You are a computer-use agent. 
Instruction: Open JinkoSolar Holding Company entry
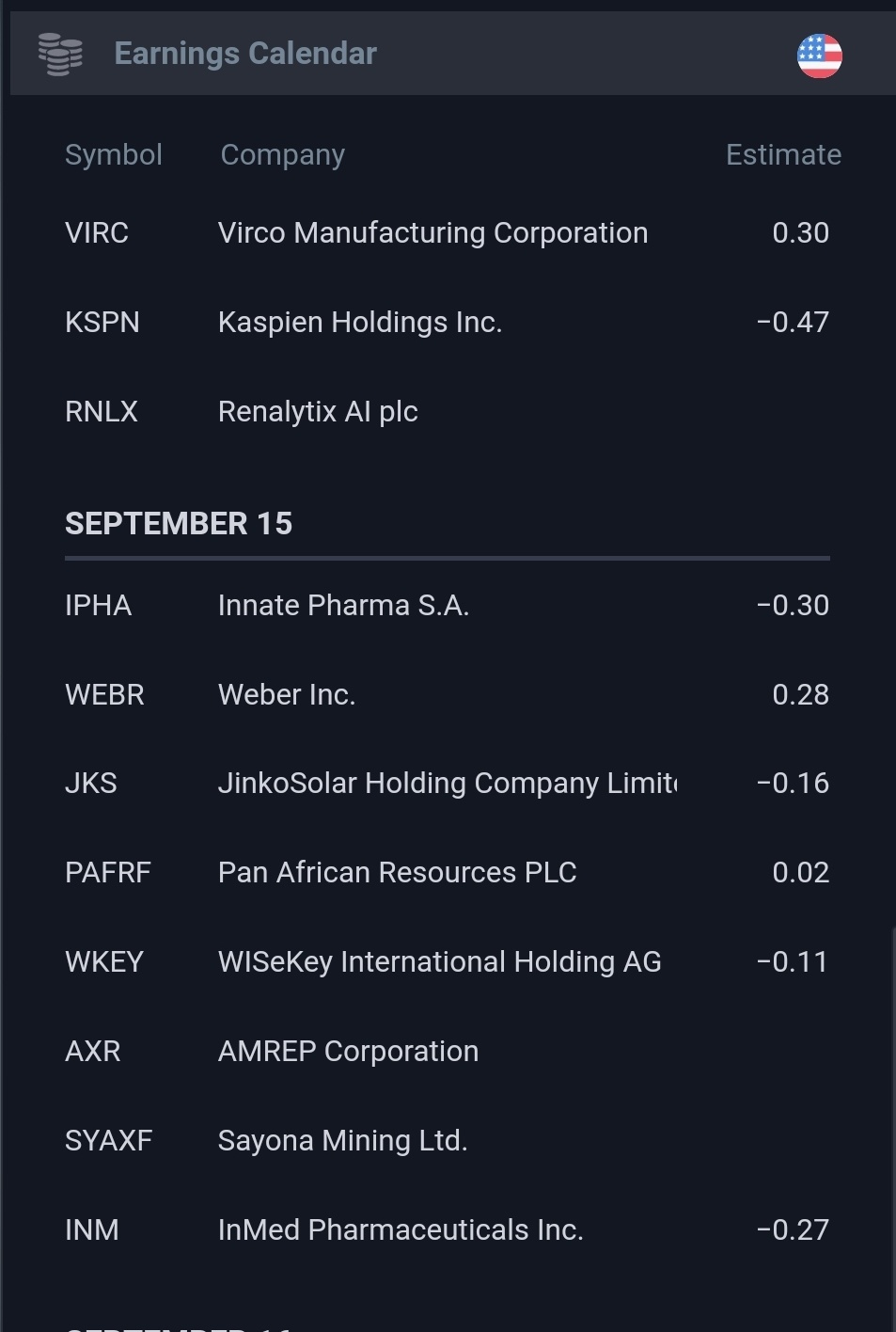448,783
